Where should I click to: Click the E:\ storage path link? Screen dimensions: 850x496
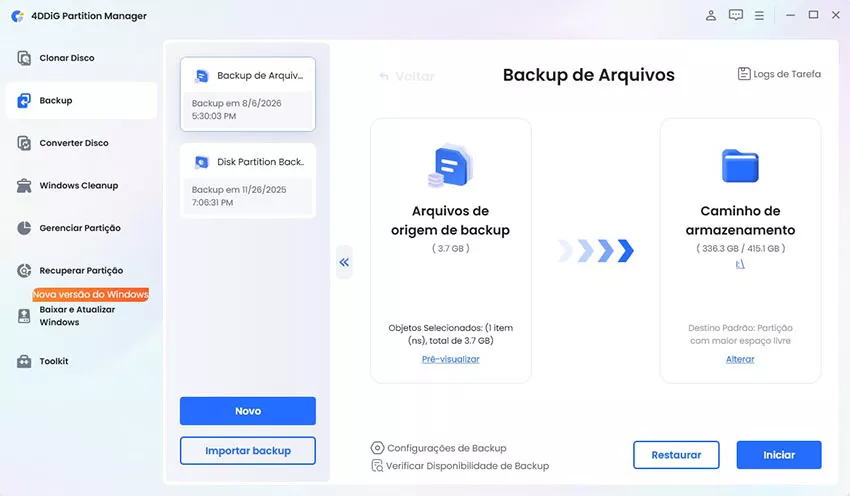coord(740,264)
